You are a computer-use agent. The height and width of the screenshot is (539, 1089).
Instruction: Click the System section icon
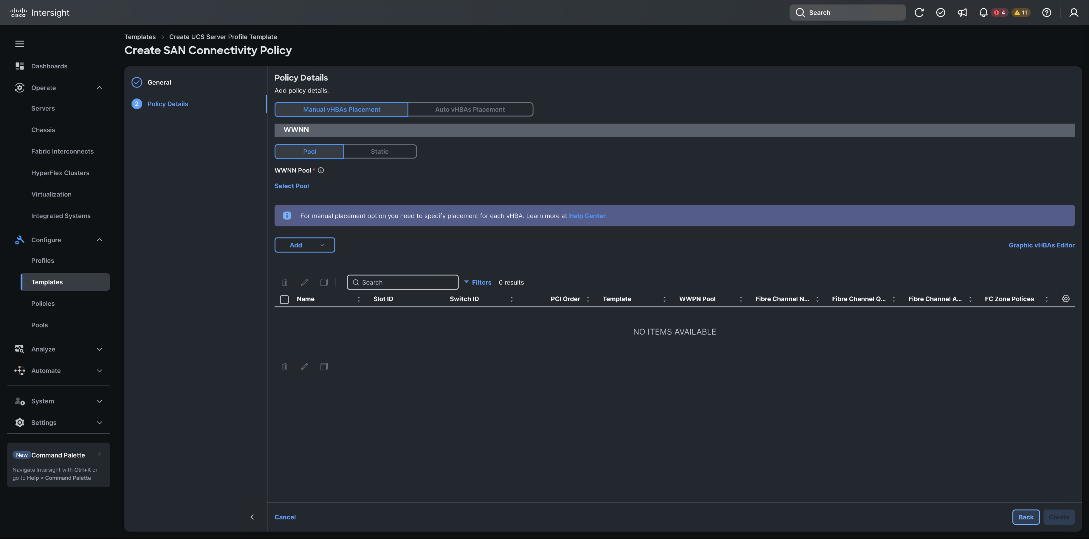point(19,401)
